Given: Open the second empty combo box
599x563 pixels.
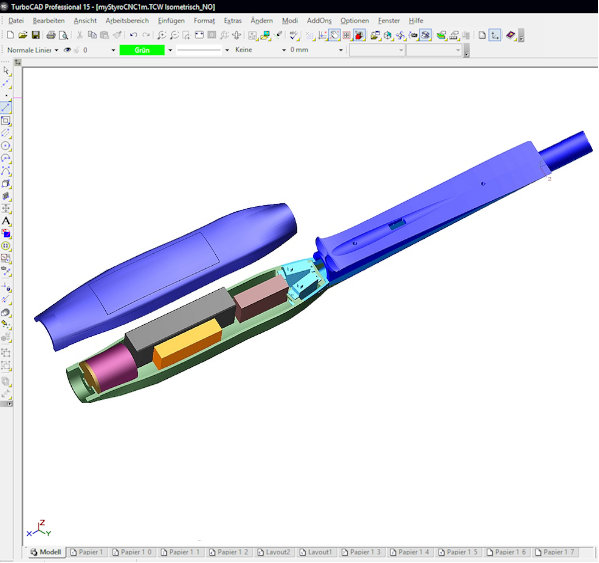Looking at the screenshot, I should tap(434, 50).
